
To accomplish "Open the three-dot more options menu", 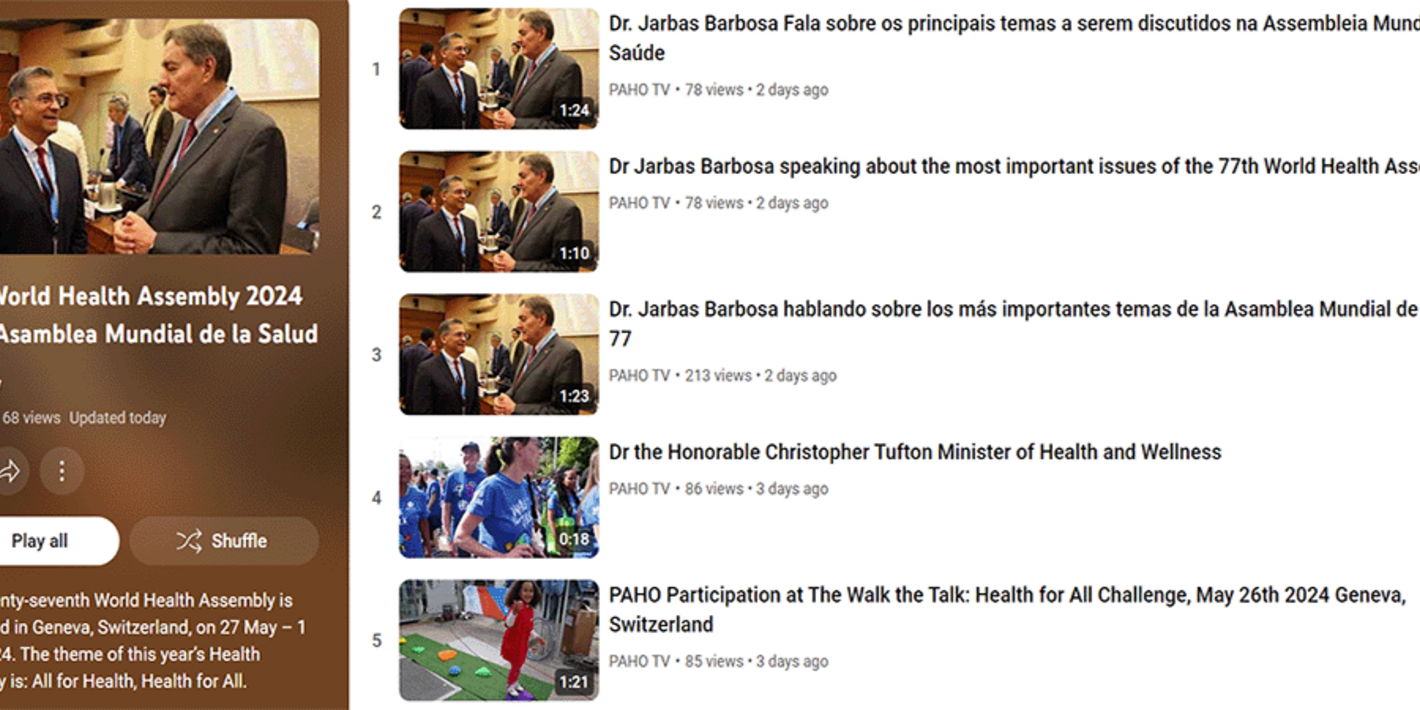I will pos(62,470).
